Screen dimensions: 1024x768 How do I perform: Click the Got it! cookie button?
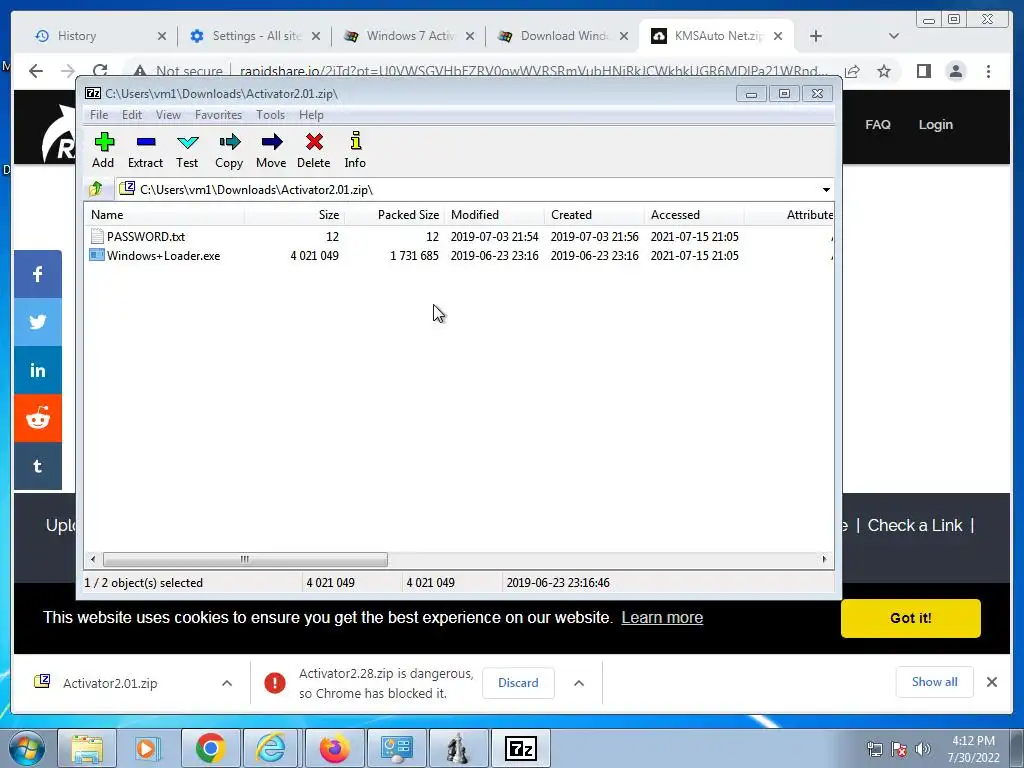coord(910,618)
